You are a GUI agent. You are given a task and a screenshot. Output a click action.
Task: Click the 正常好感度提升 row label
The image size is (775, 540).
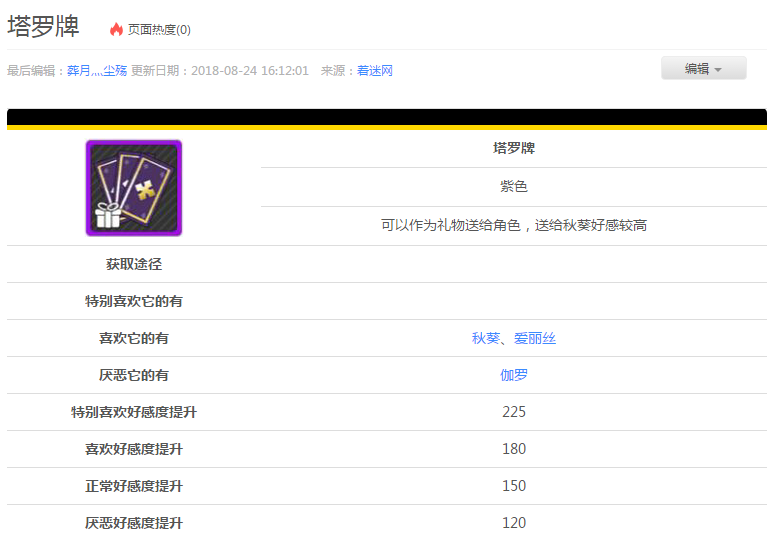pos(134,486)
